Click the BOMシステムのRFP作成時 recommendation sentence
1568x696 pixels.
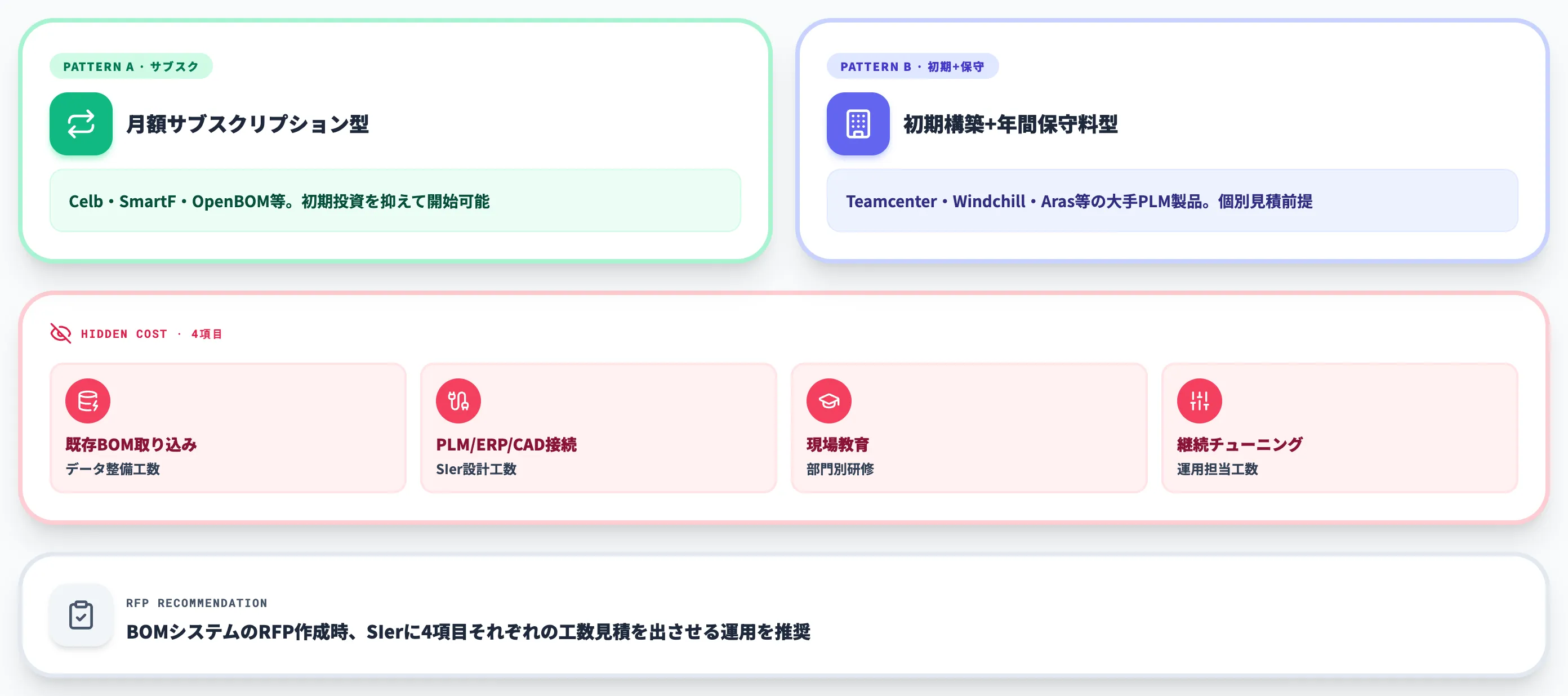click(468, 632)
